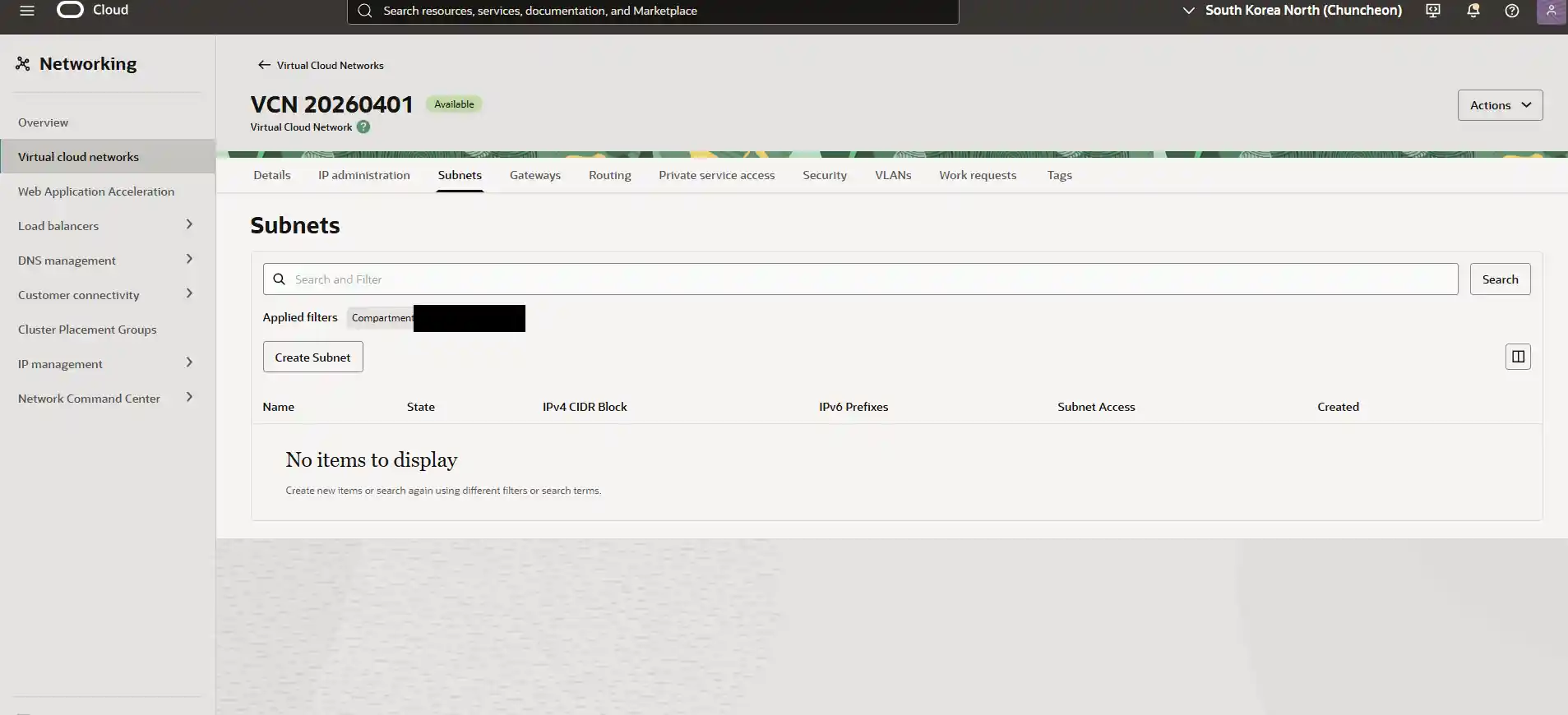Switch to the Gateways tab
The image size is (1568, 715).
click(534, 175)
